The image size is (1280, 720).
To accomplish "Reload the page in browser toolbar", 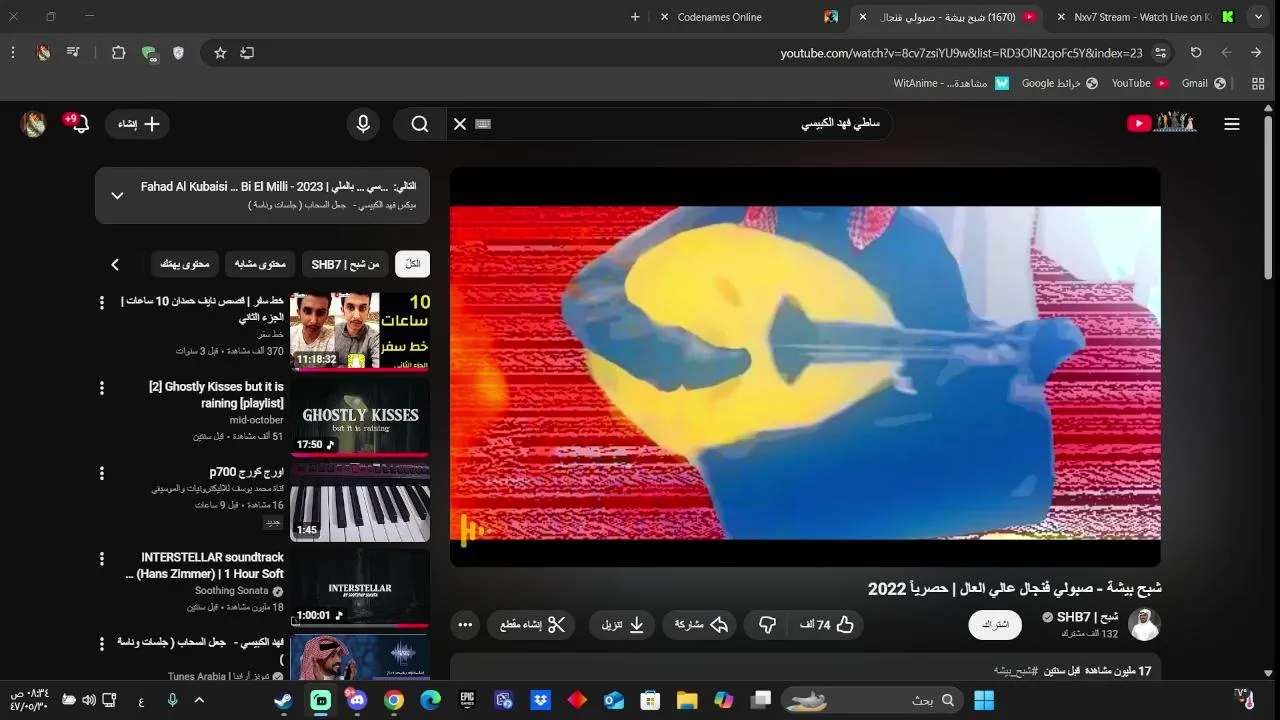I will (x=1196, y=53).
